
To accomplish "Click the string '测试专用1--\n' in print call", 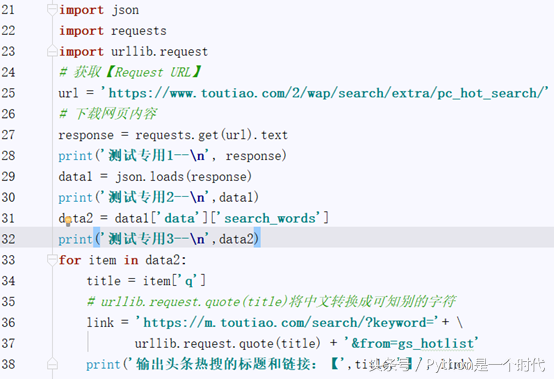I will pyautogui.click(x=156, y=156).
